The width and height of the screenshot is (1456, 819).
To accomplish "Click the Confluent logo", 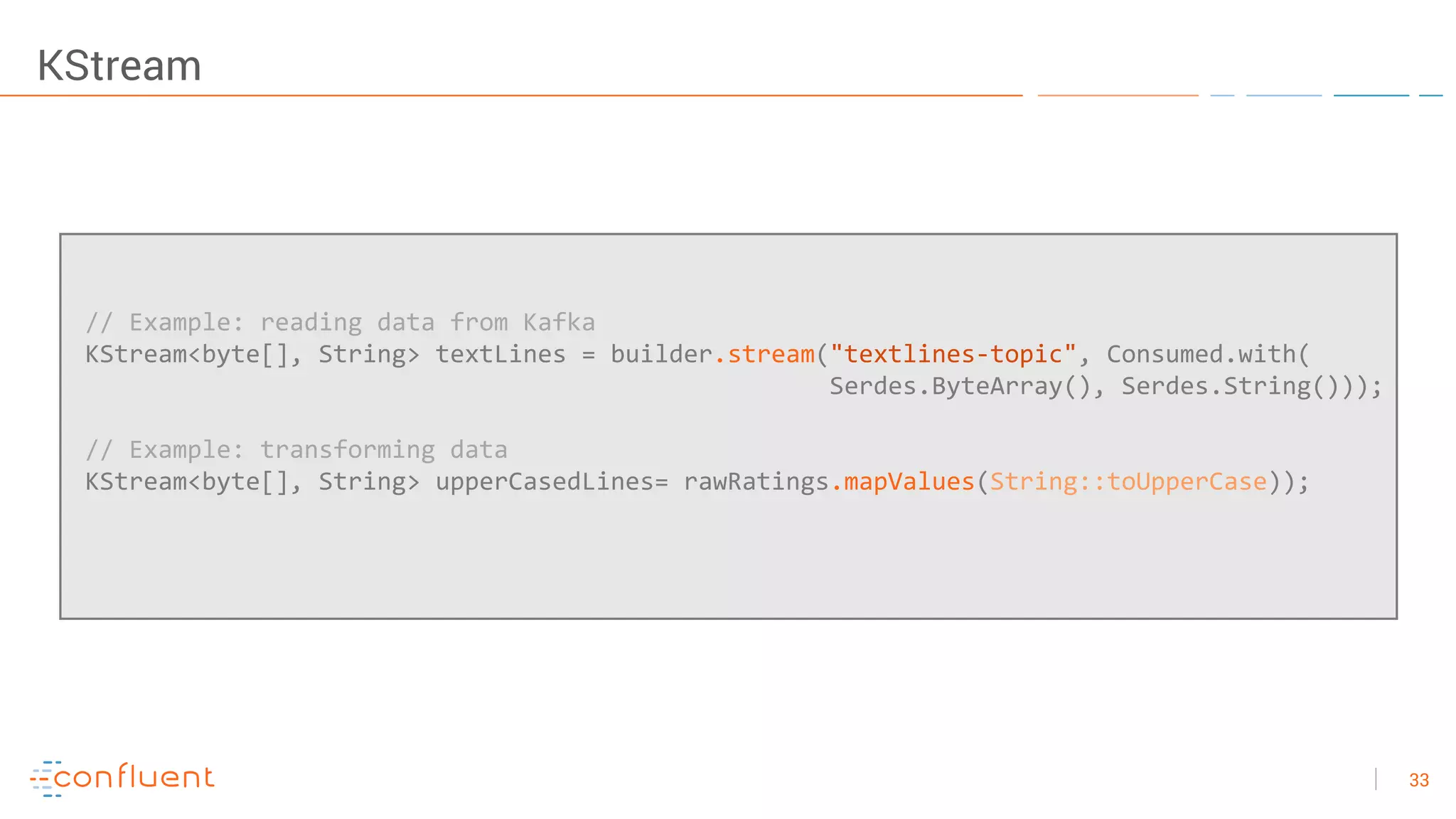I will 122,778.
